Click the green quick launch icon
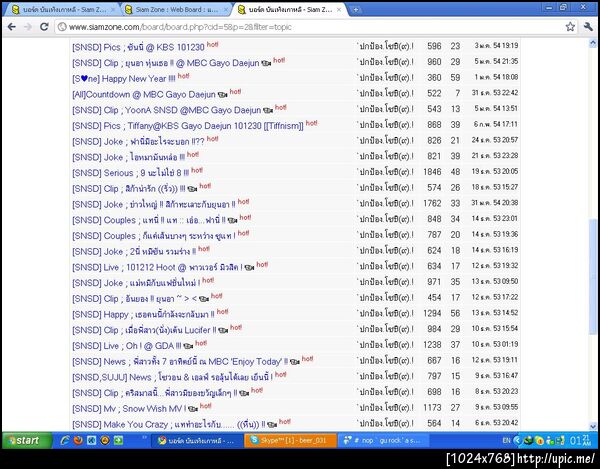 (118, 440)
